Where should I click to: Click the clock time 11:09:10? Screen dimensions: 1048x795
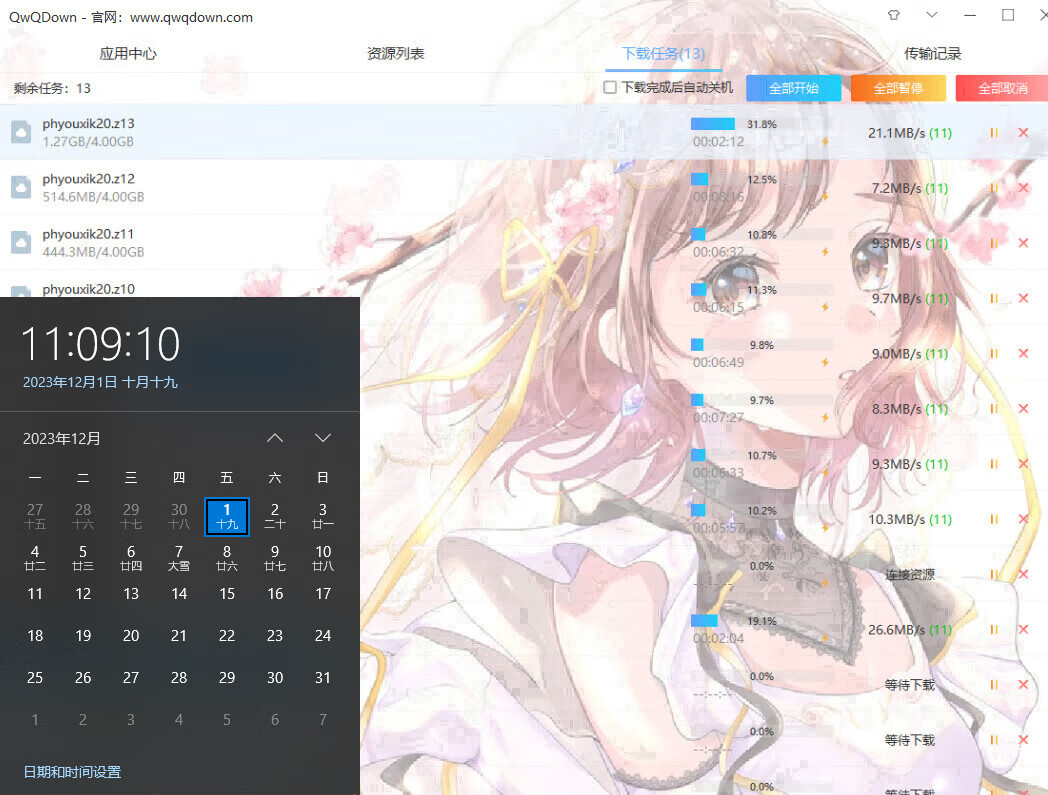point(100,345)
